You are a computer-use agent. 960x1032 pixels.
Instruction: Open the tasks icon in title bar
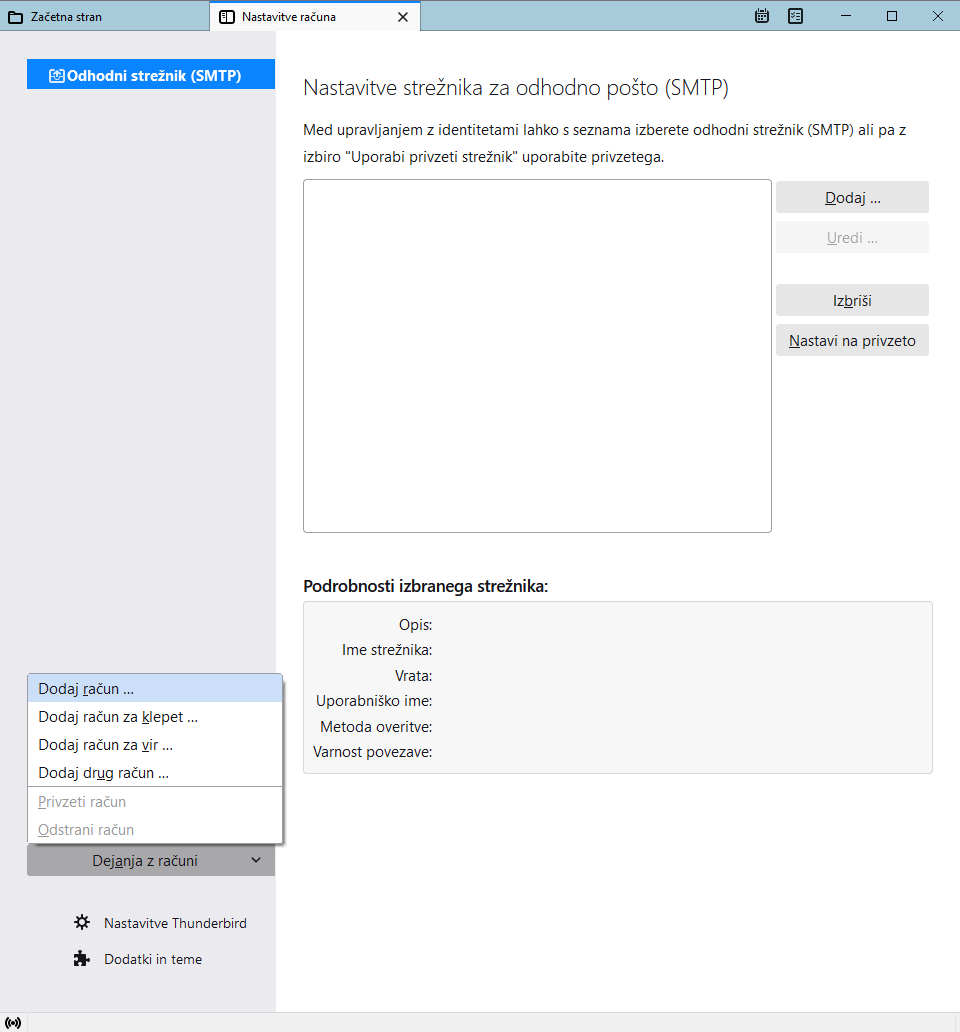[795, 16]
